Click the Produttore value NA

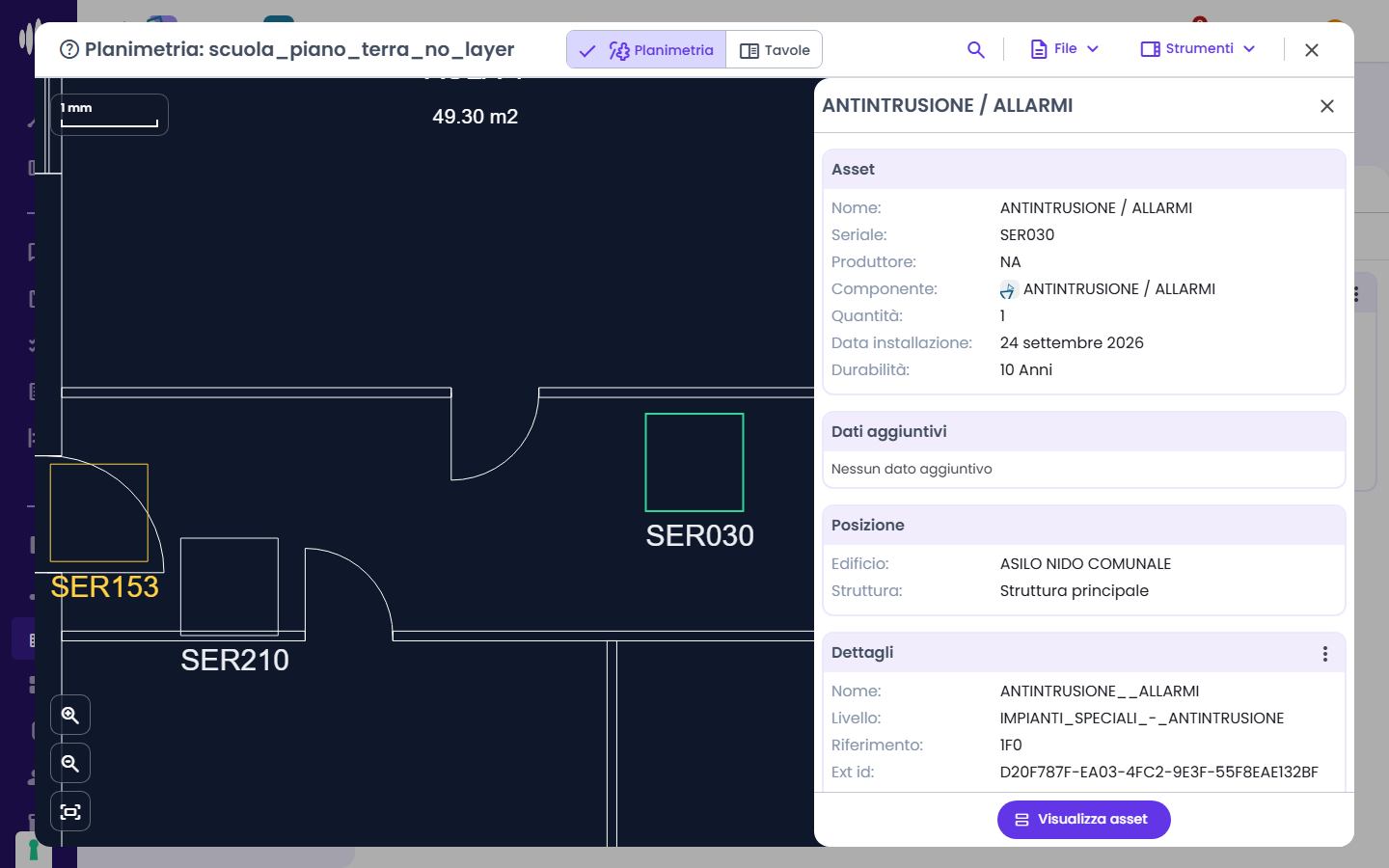click(1010, 262)
